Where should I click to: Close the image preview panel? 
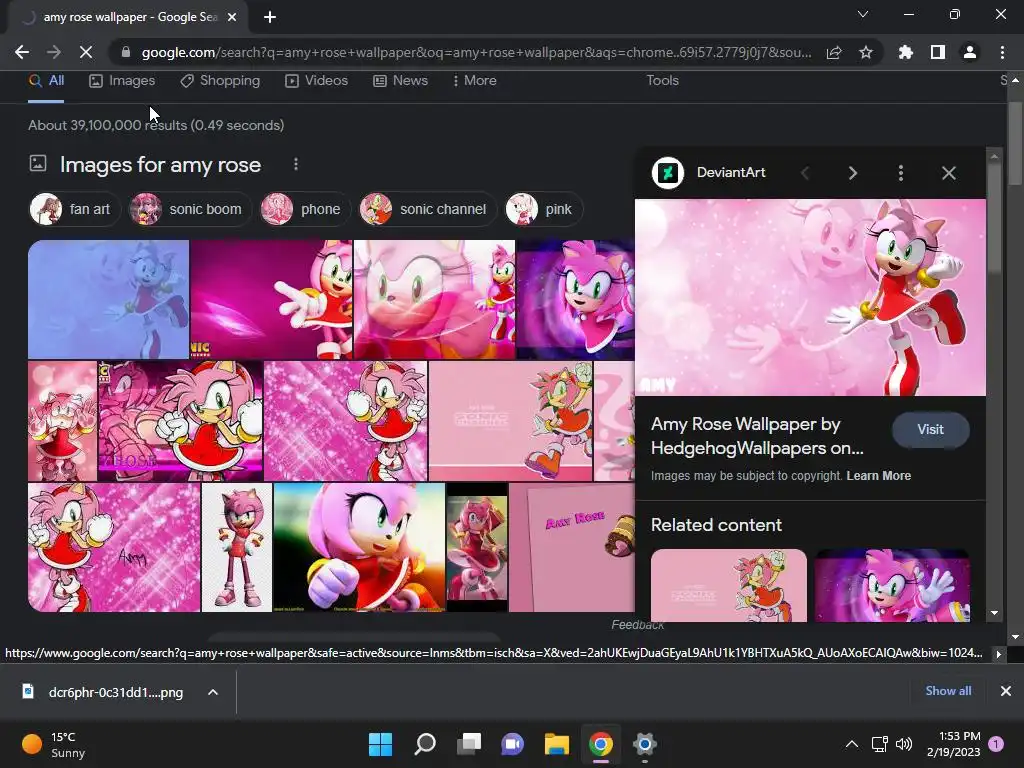(949, 172)
